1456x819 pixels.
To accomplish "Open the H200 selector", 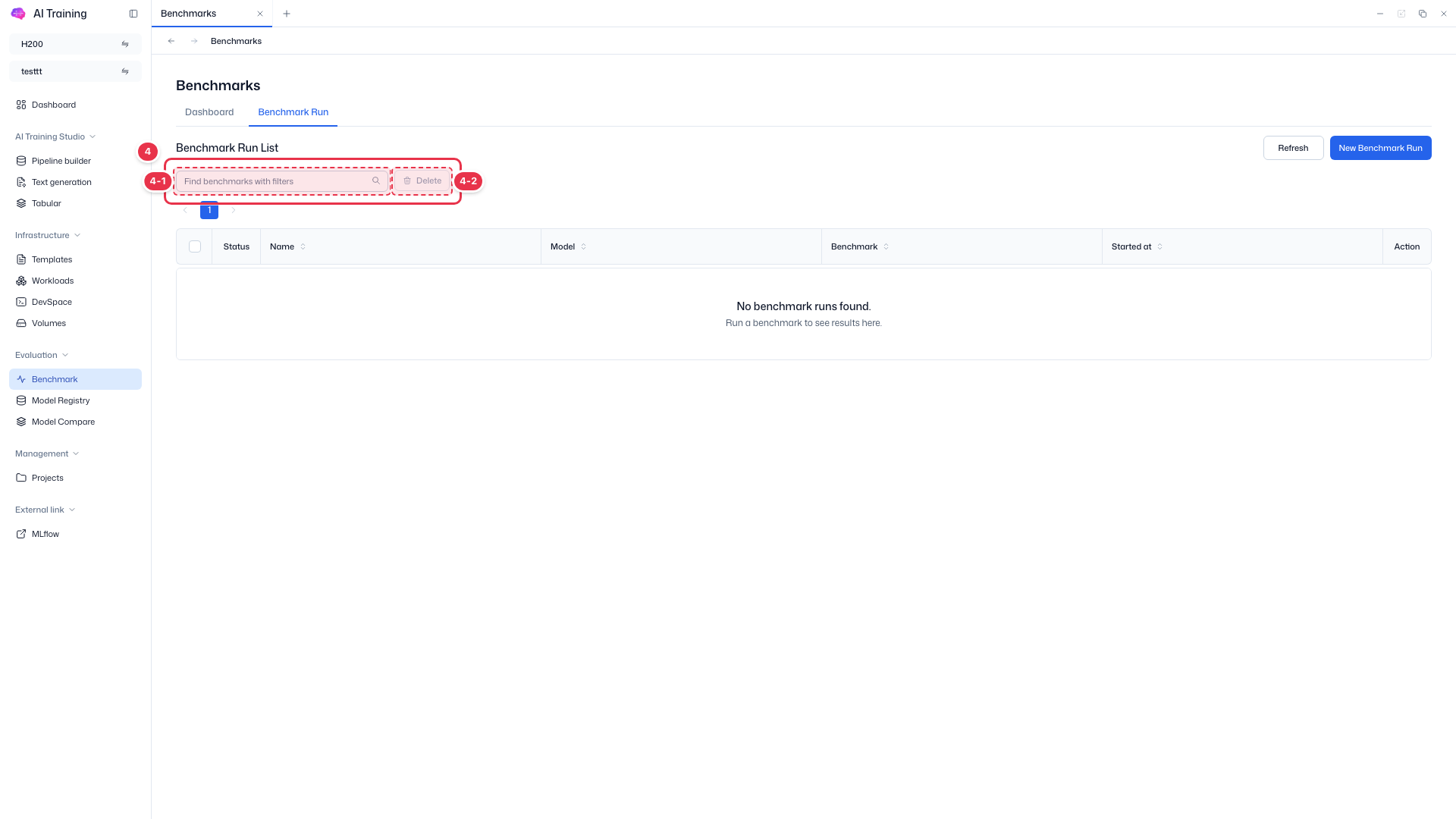I will [x=75, y=44].
